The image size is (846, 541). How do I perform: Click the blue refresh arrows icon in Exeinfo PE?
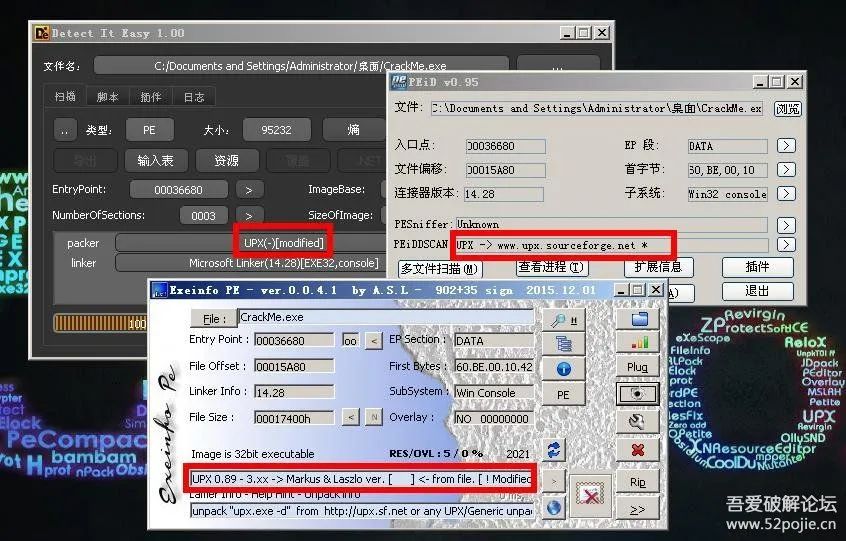click(554, 449)
